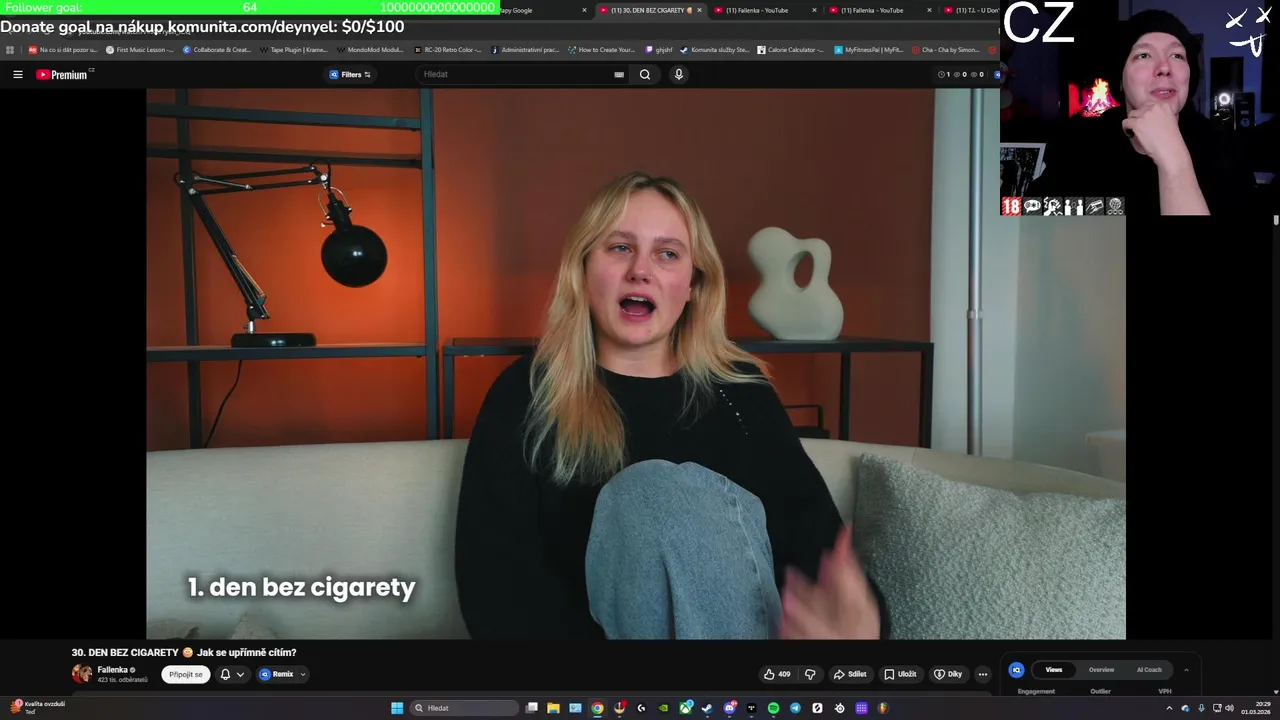Image resolution: width=1280 pixels, height=720 pixels.
Task: Open NVIDIA app on taskbar
Action: tap(663, 708)
